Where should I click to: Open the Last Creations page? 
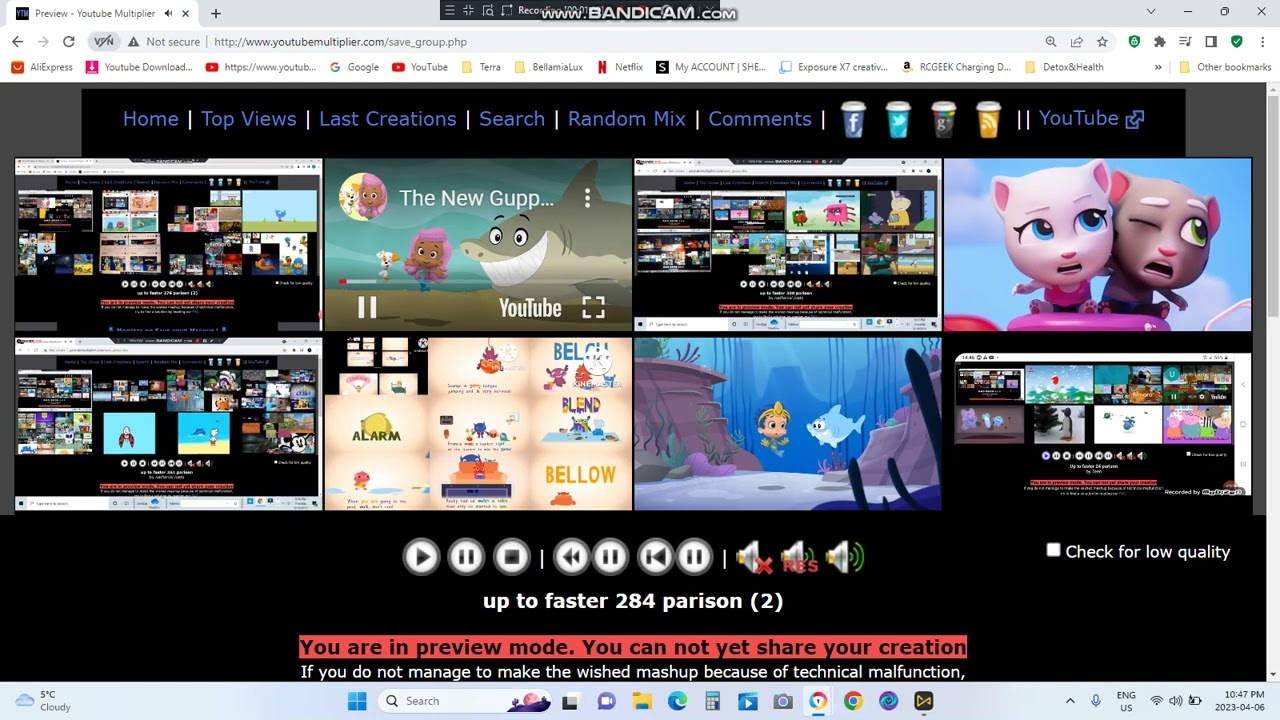387,119
